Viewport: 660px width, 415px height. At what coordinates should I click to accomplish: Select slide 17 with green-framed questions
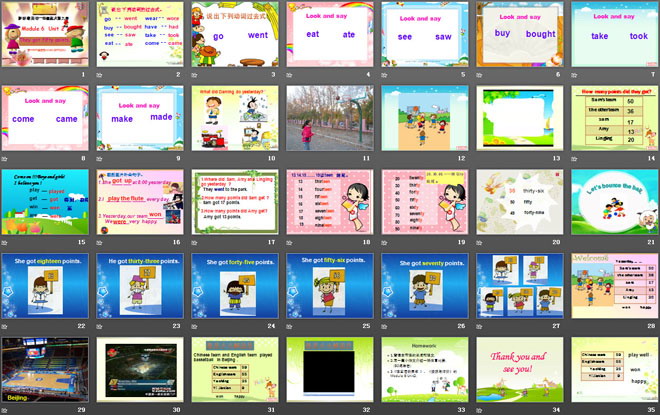tap(235, 202)
